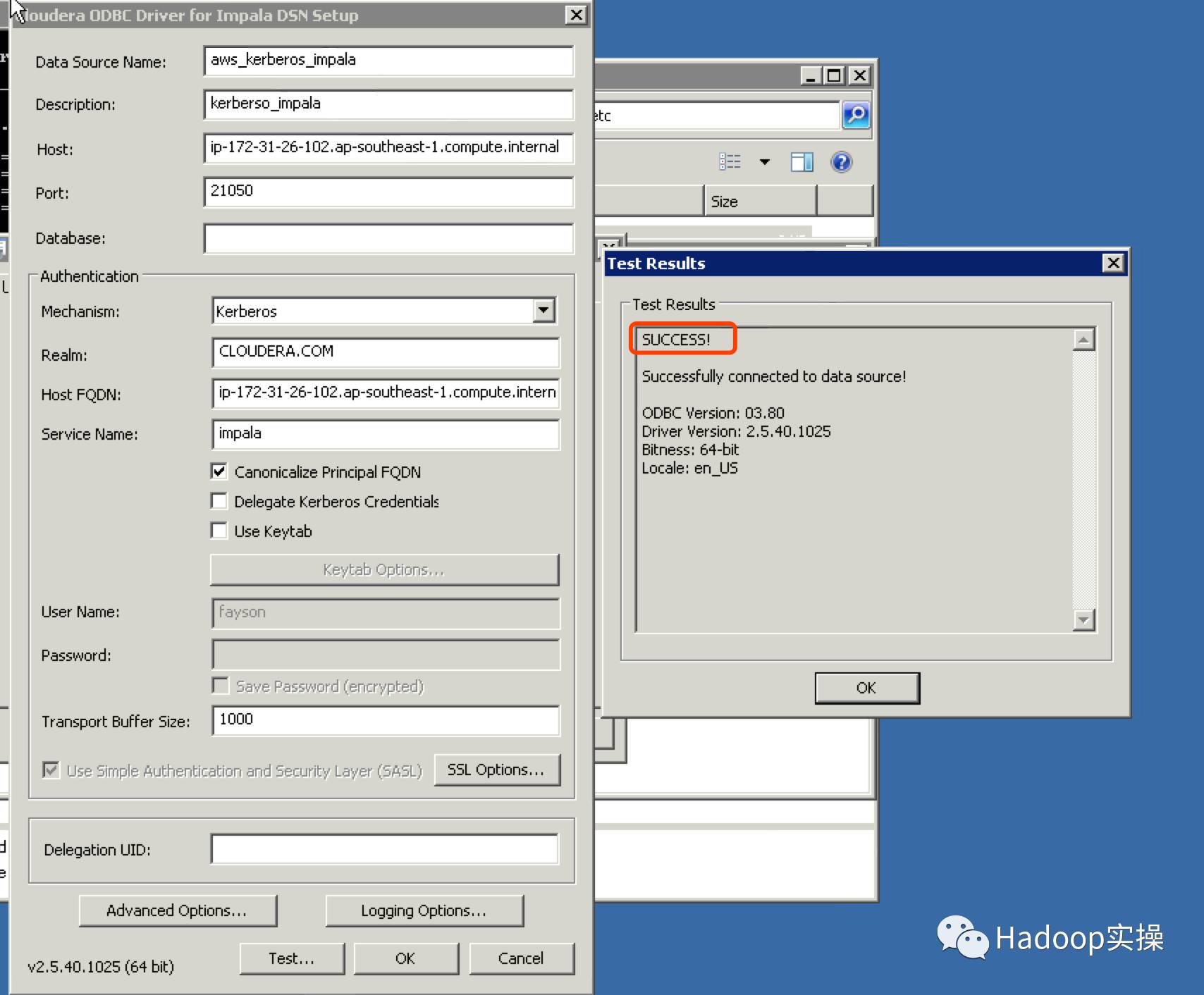Click the User Name field
Screen dimensions: 1204x995
pyautogui.click(x=386, y=613)
